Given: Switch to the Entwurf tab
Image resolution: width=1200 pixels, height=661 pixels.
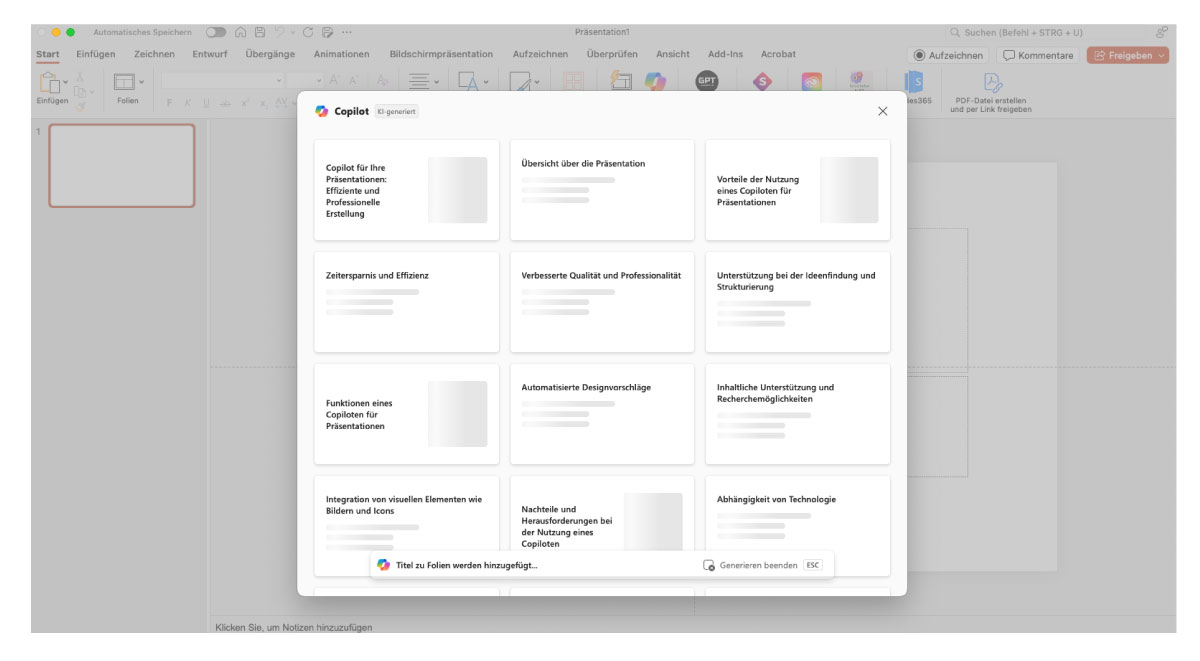Looking at the screenshot, I should point(210,54).
